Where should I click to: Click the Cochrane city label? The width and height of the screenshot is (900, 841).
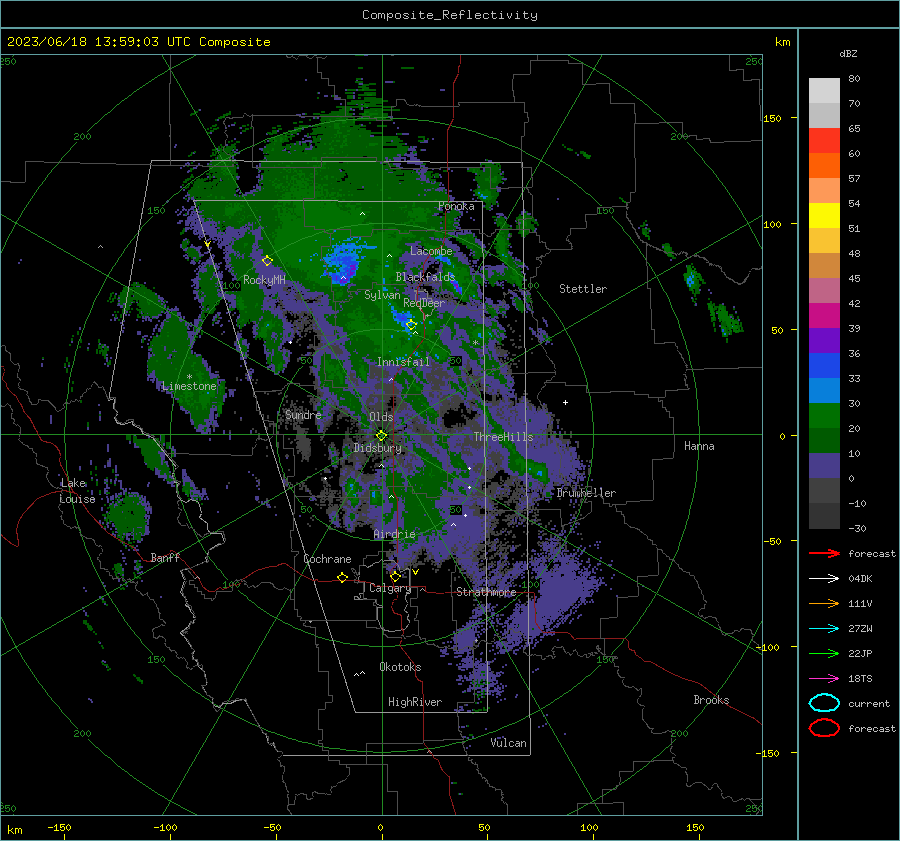[327, 559]
